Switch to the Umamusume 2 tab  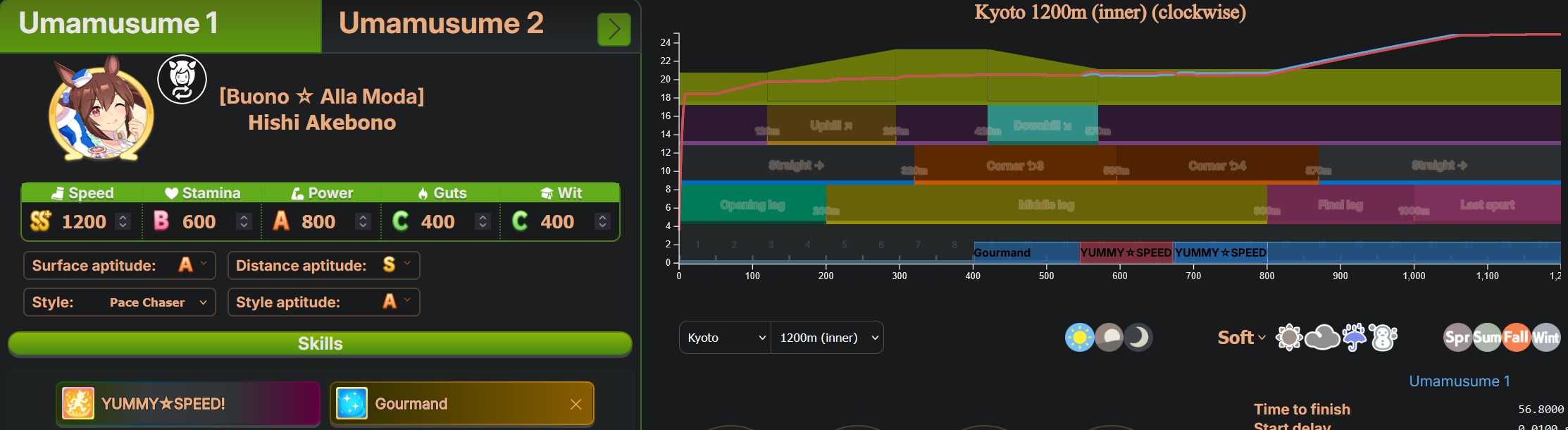[441, 24]
